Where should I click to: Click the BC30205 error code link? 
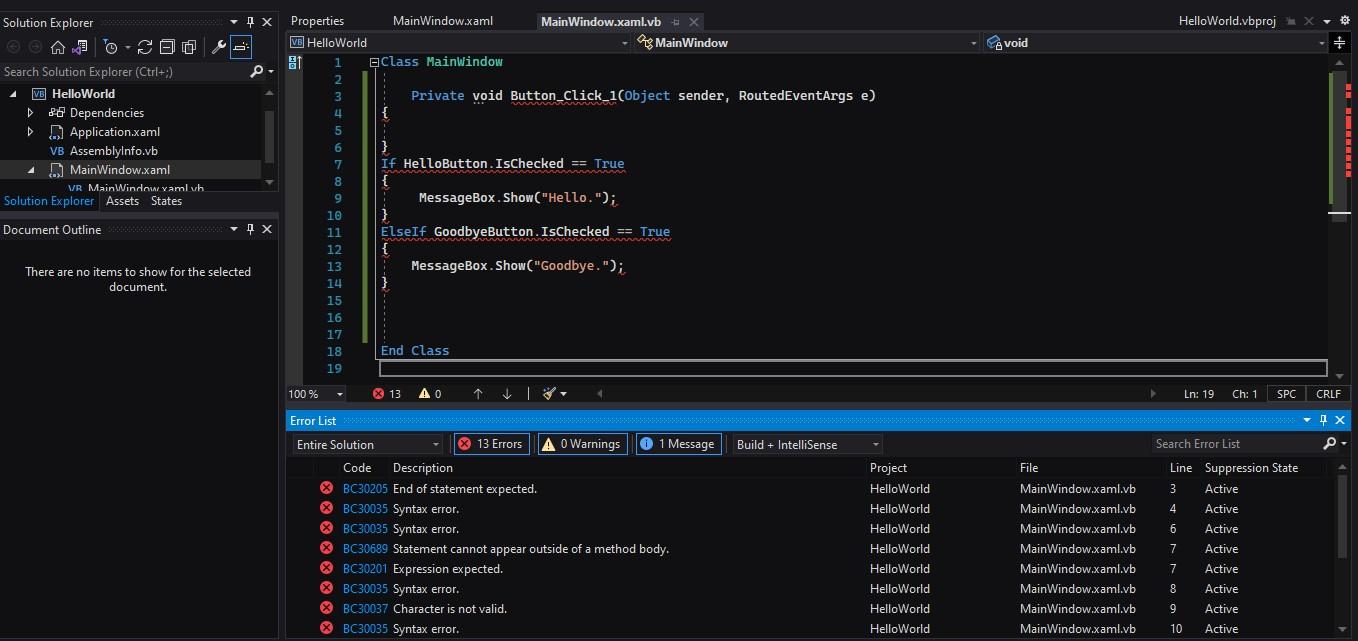365,488
